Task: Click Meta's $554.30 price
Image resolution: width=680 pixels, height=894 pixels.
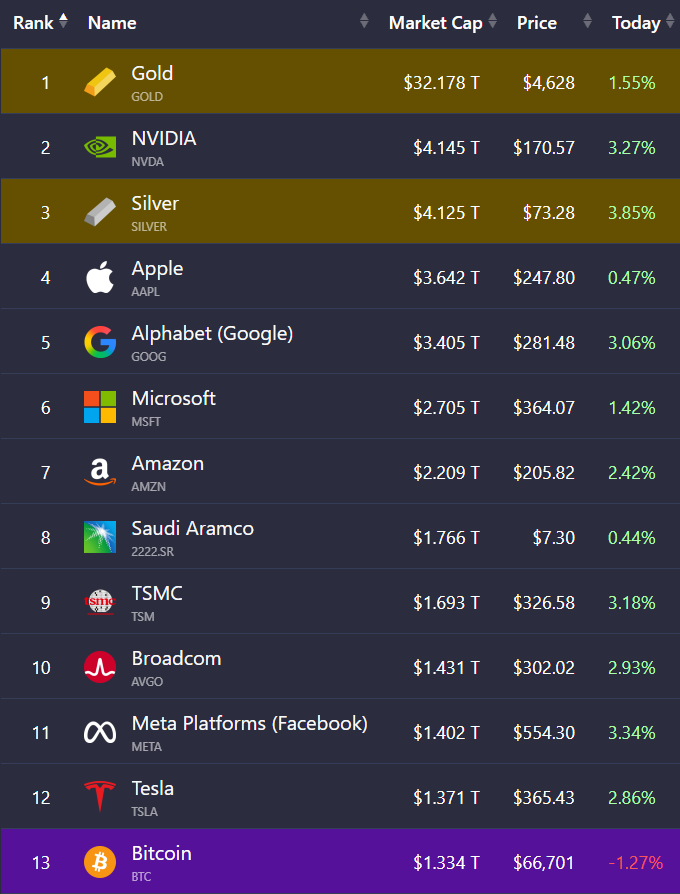Action: click(544, 733)
